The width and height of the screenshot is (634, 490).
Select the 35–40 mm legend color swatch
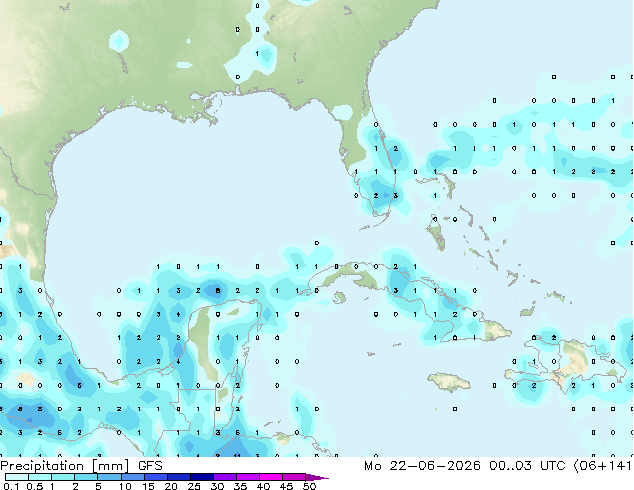click(247, 477)
